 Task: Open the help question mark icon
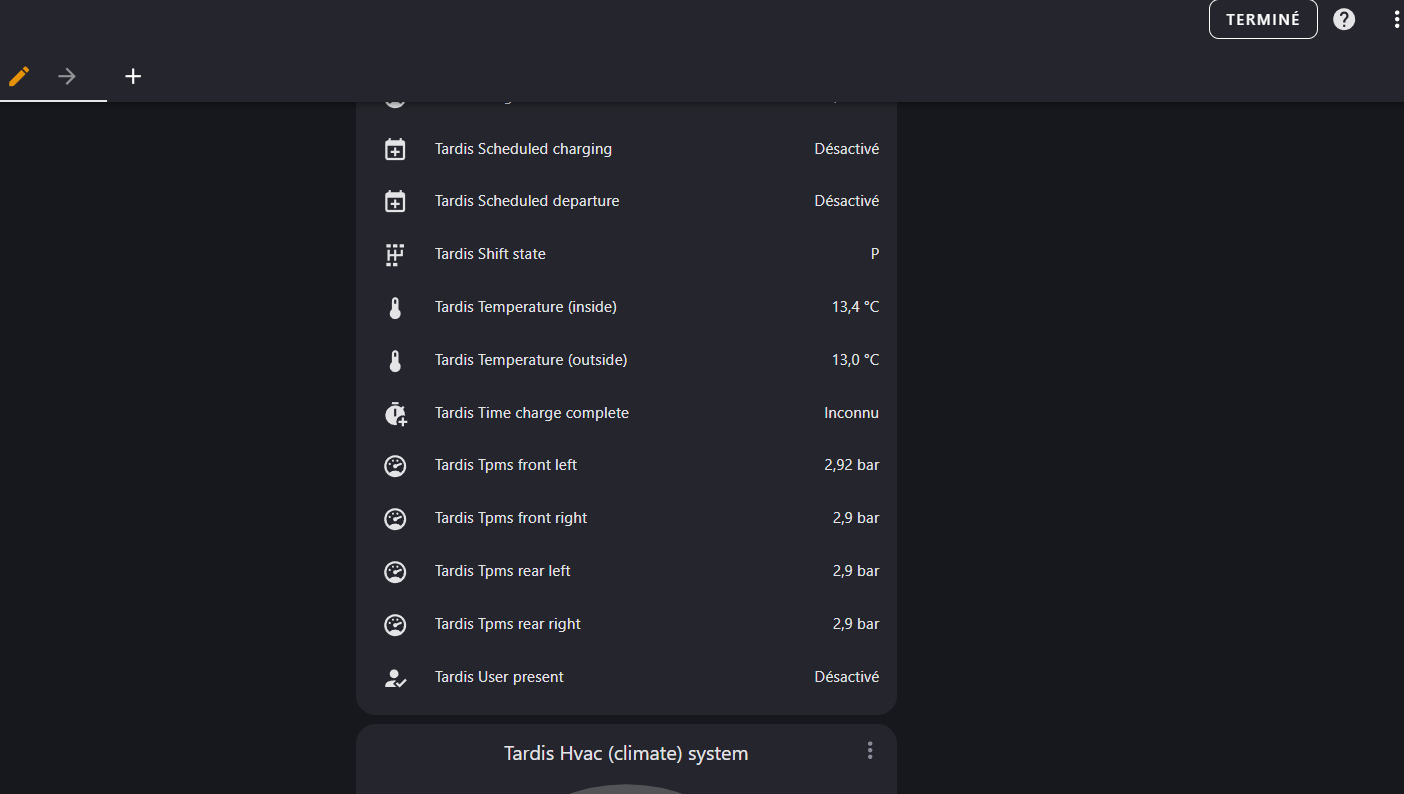coord(1344,19)
